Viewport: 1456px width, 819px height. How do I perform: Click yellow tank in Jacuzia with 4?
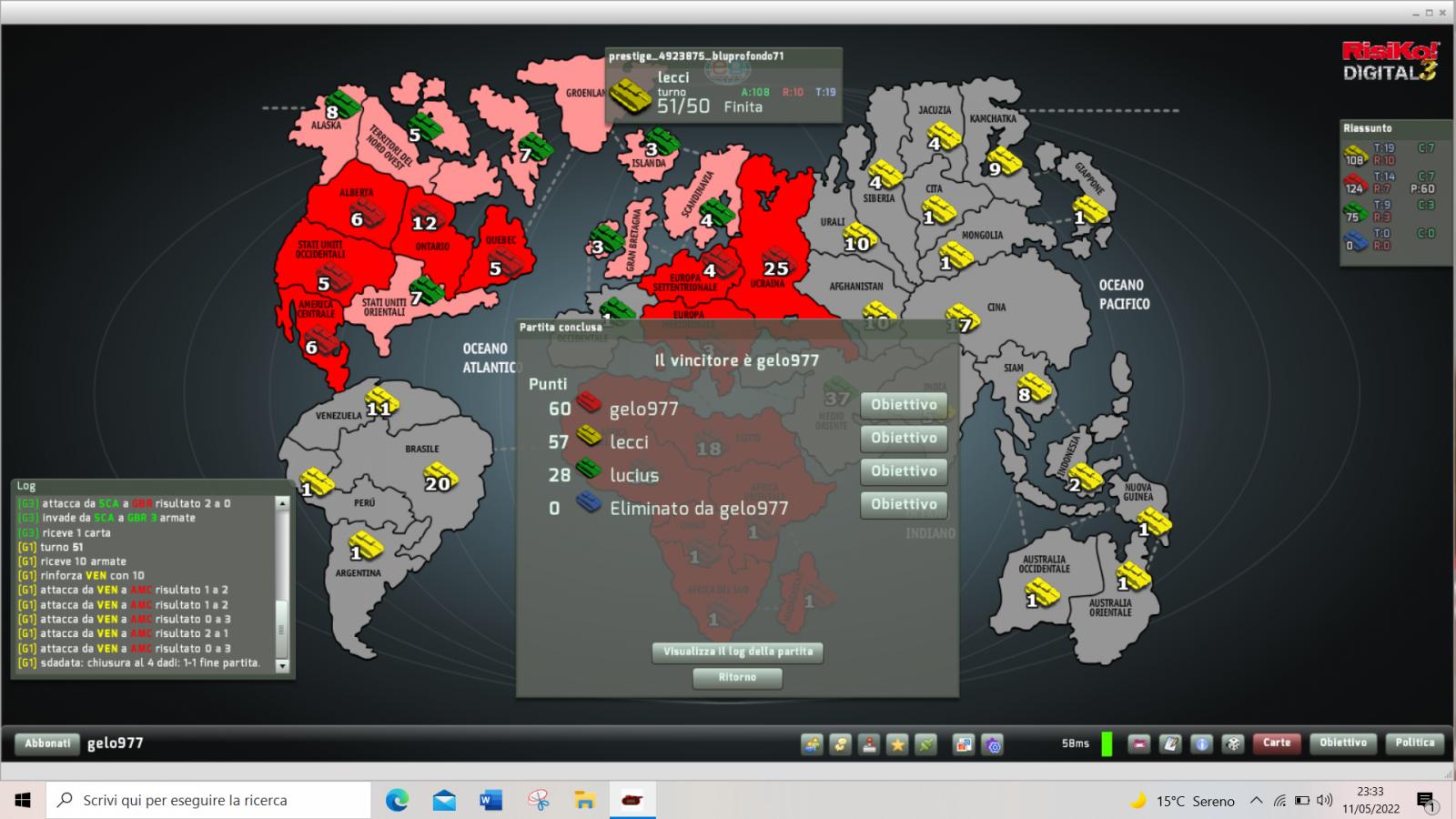(x=943, y=137)
